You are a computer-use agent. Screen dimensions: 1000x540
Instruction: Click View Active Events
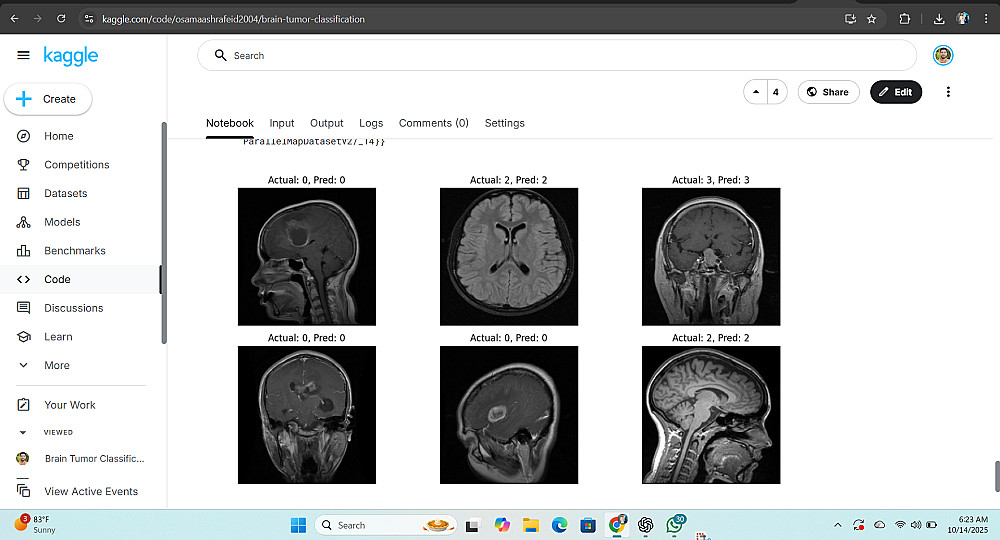91,491
